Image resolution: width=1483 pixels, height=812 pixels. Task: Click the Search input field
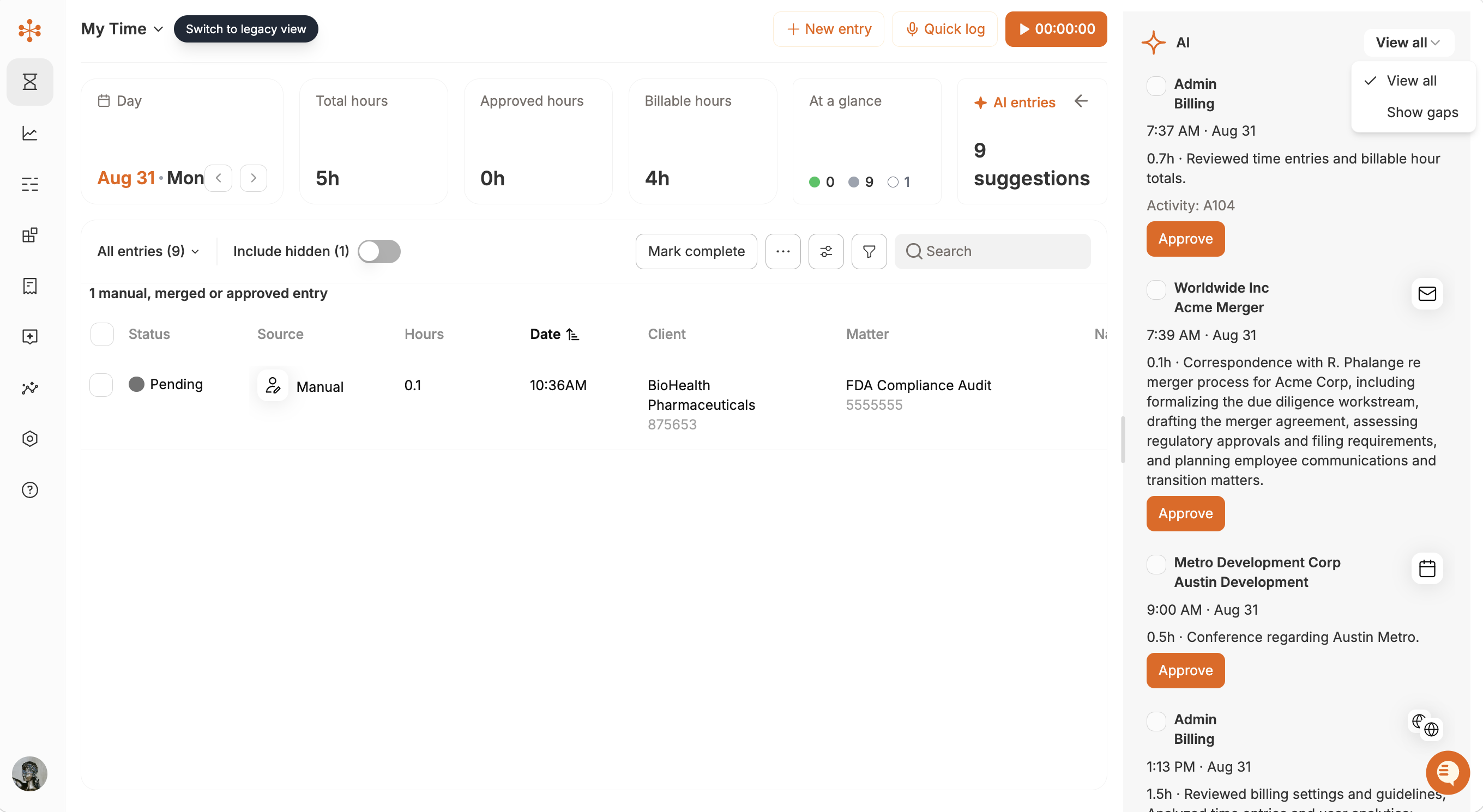(x=992, y=251)
